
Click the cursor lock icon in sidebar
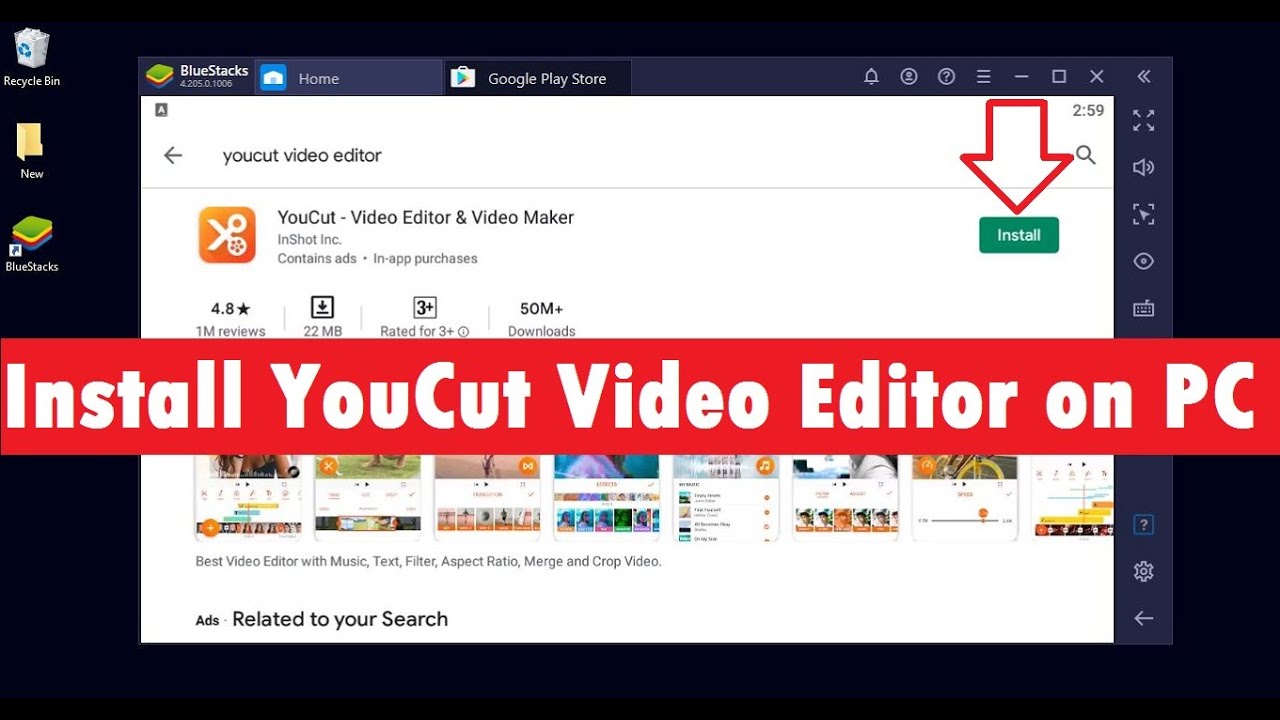tap(1144, 214)
